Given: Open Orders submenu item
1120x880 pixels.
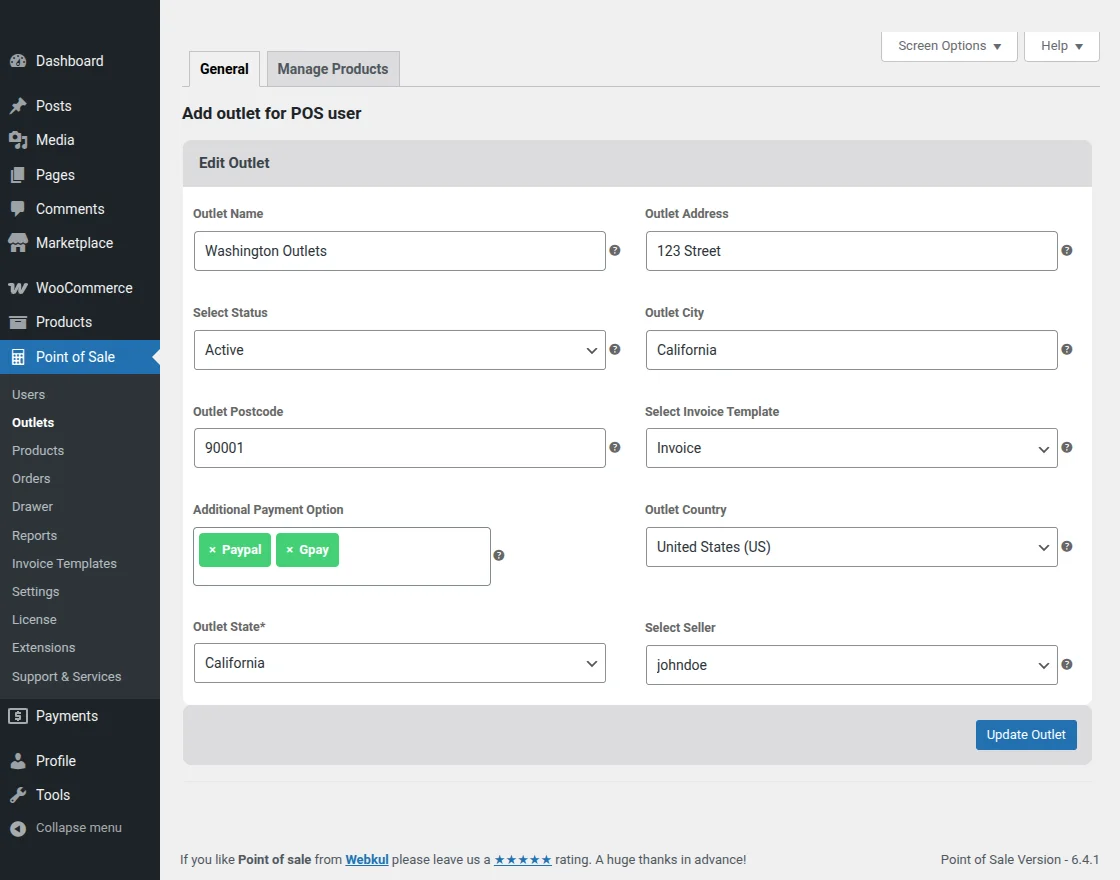Looking at the screenshot, I should (x=31, y=479).
